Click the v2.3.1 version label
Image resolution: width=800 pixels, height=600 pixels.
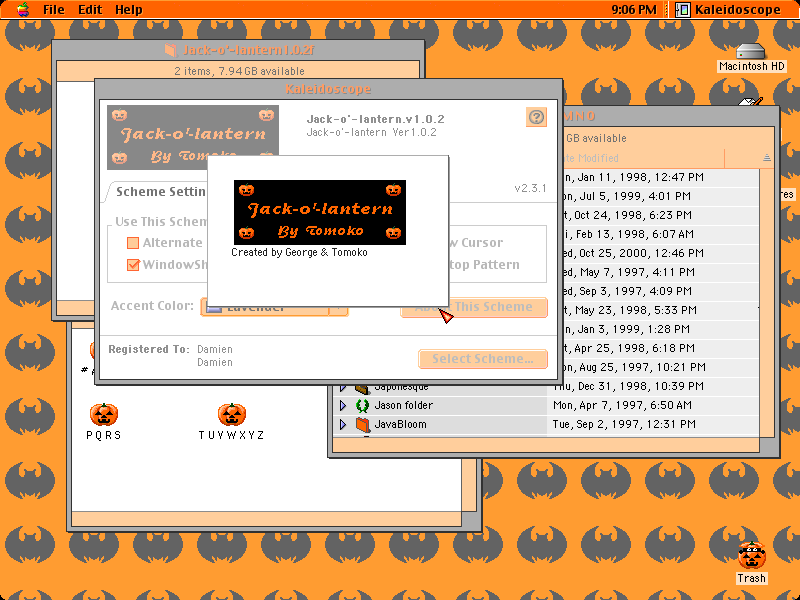(530, 188)
